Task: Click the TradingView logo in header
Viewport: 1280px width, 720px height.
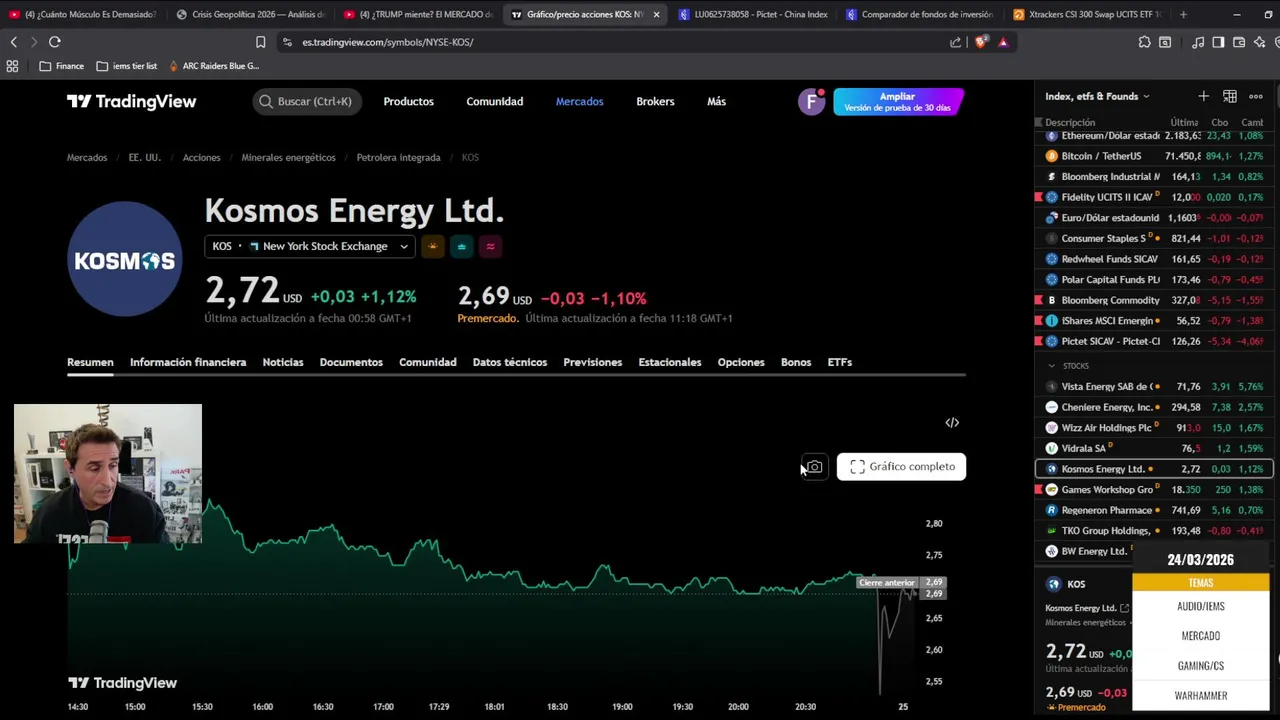Action: (131, 101)
